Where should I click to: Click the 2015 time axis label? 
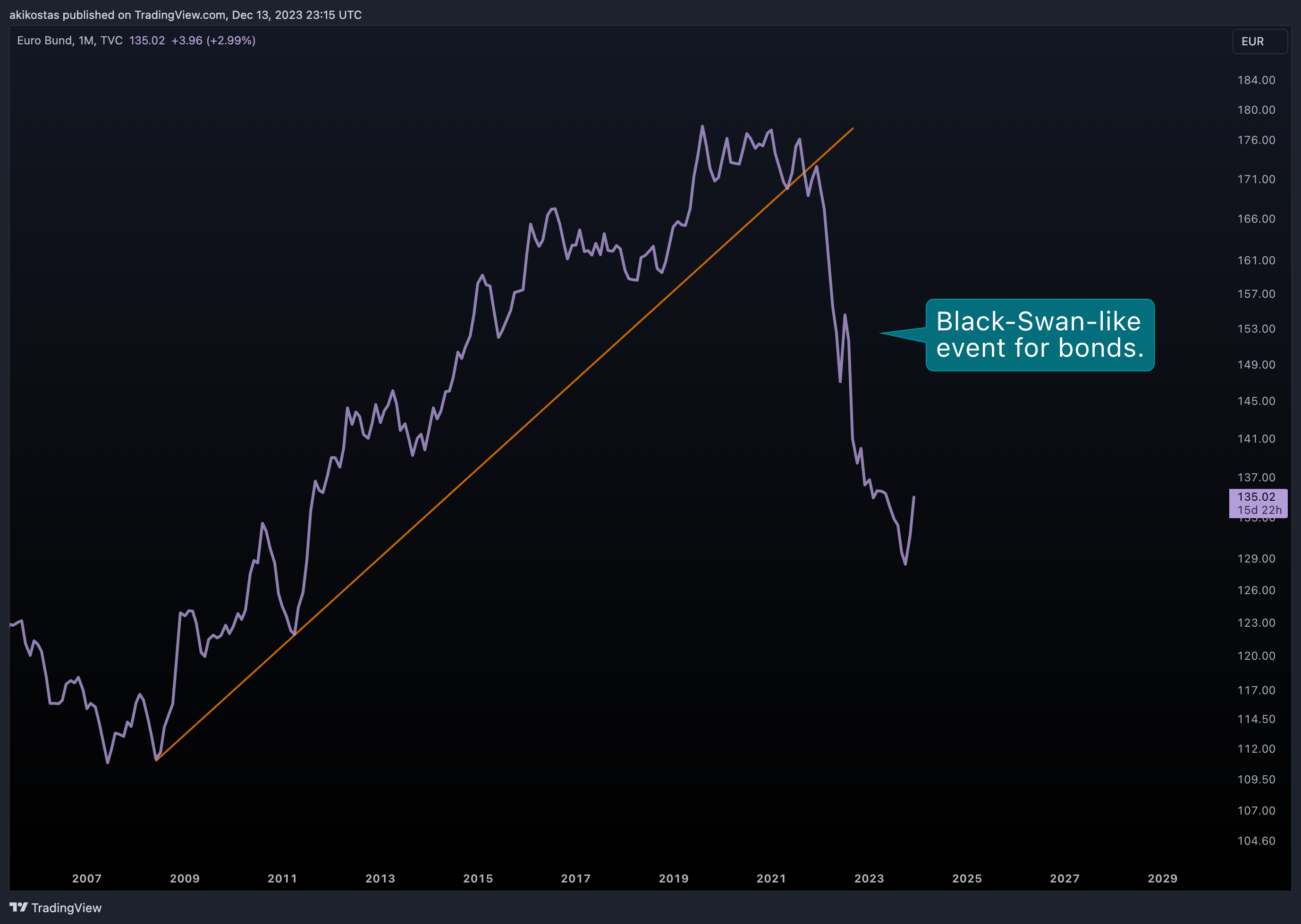[x=478, y=879]
